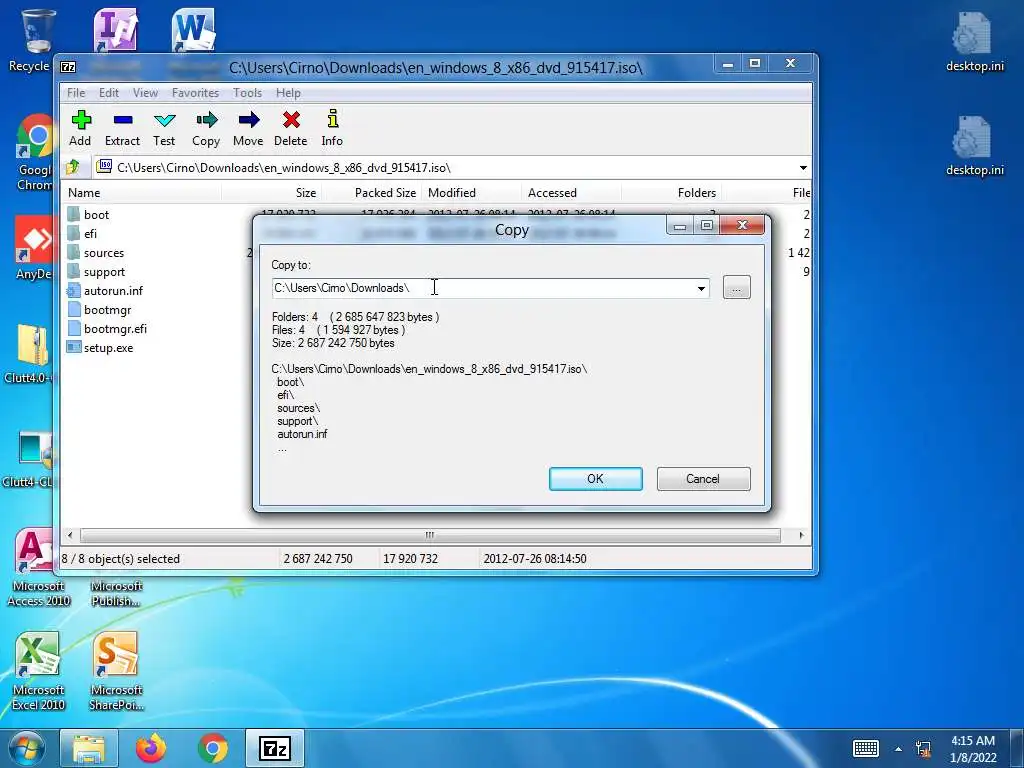Viewport: 1024px width, 768px height.
Task: Click the '8 / 8 object(s) selected' status text
Action: [x=120, y=559]
